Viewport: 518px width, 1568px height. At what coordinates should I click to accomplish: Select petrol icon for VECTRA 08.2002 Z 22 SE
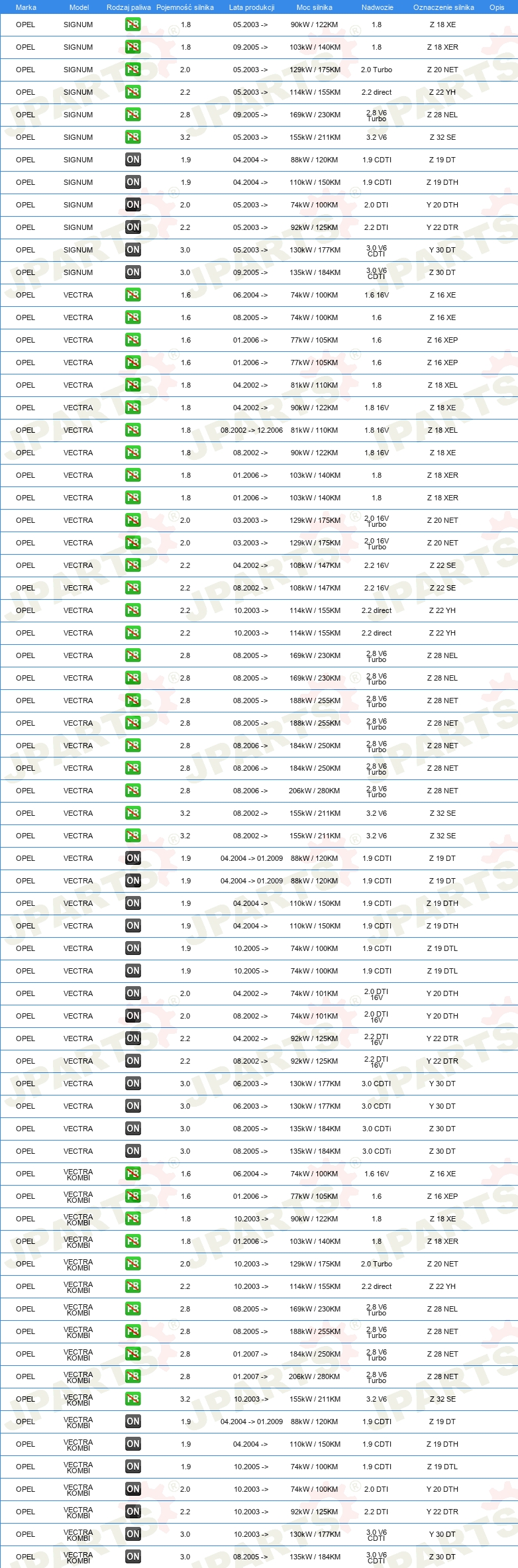click(x=133, y=588)
